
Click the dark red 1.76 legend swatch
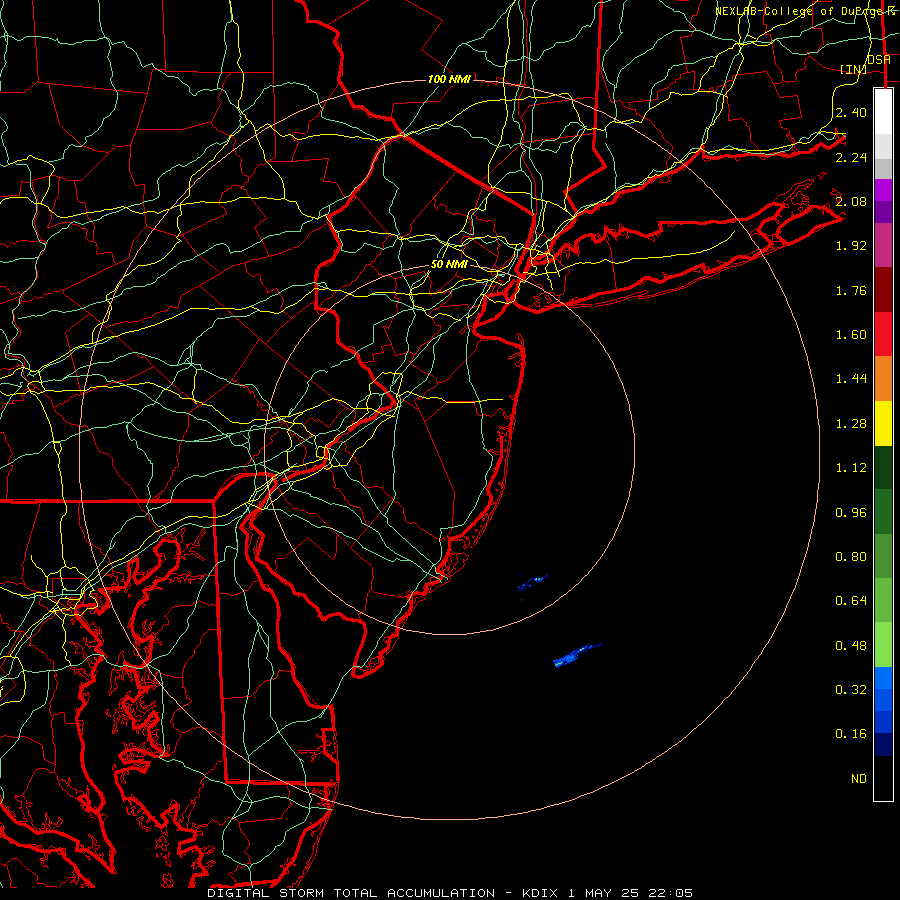click(x=883, y=289)
